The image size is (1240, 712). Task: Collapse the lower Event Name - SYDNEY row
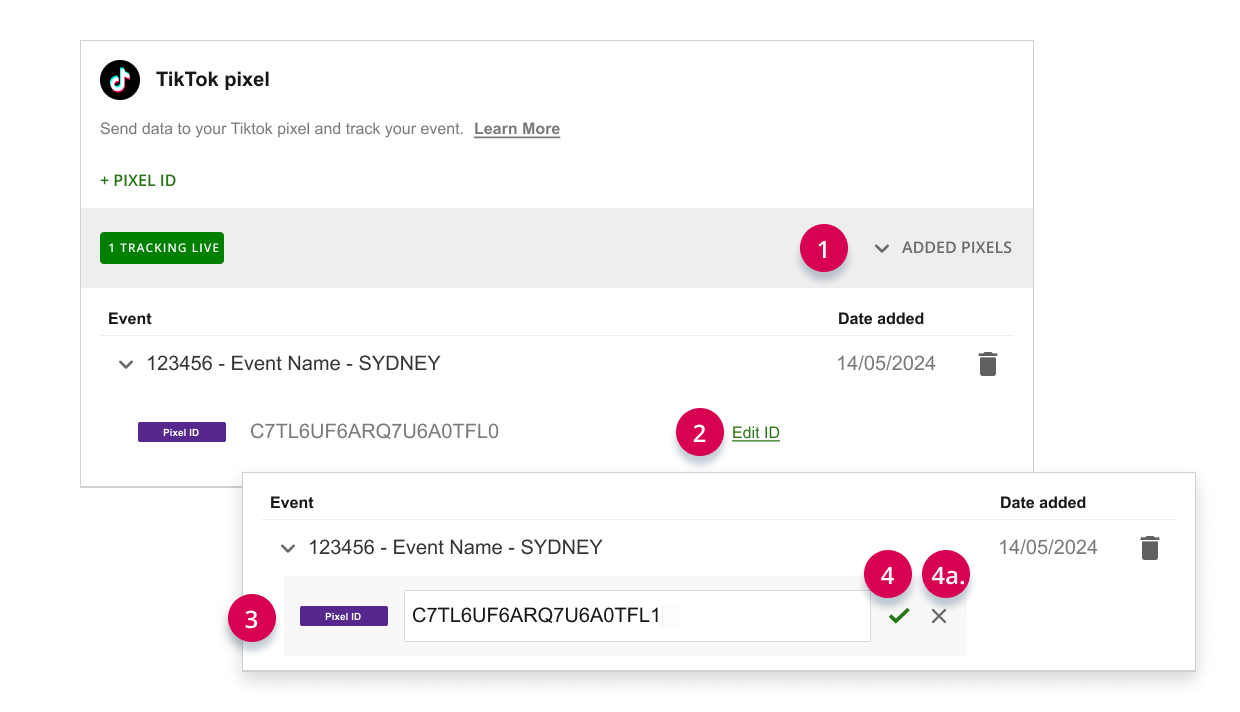click(x=288, y=549)
